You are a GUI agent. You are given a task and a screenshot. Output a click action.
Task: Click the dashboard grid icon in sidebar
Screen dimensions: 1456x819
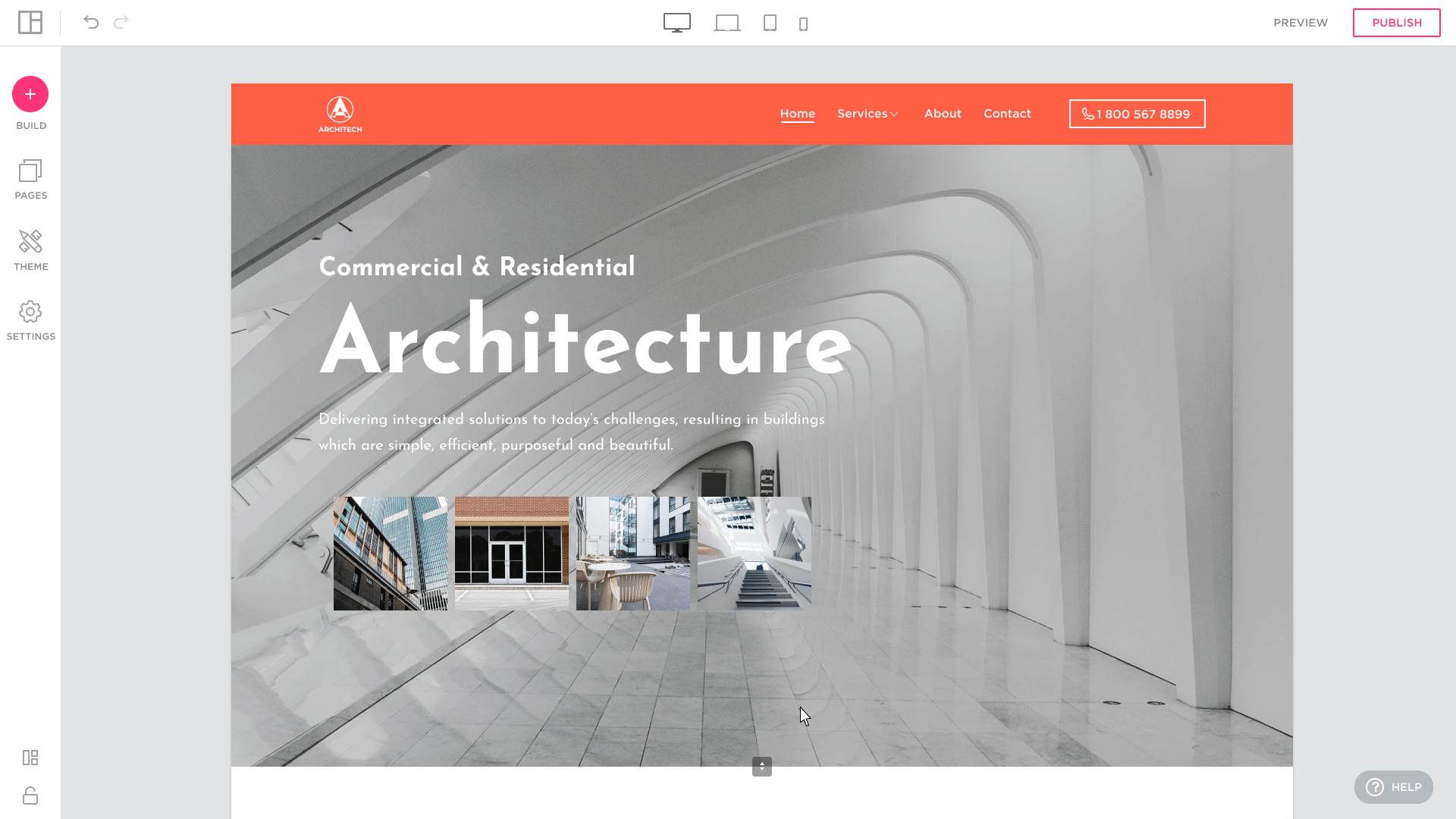30,758
